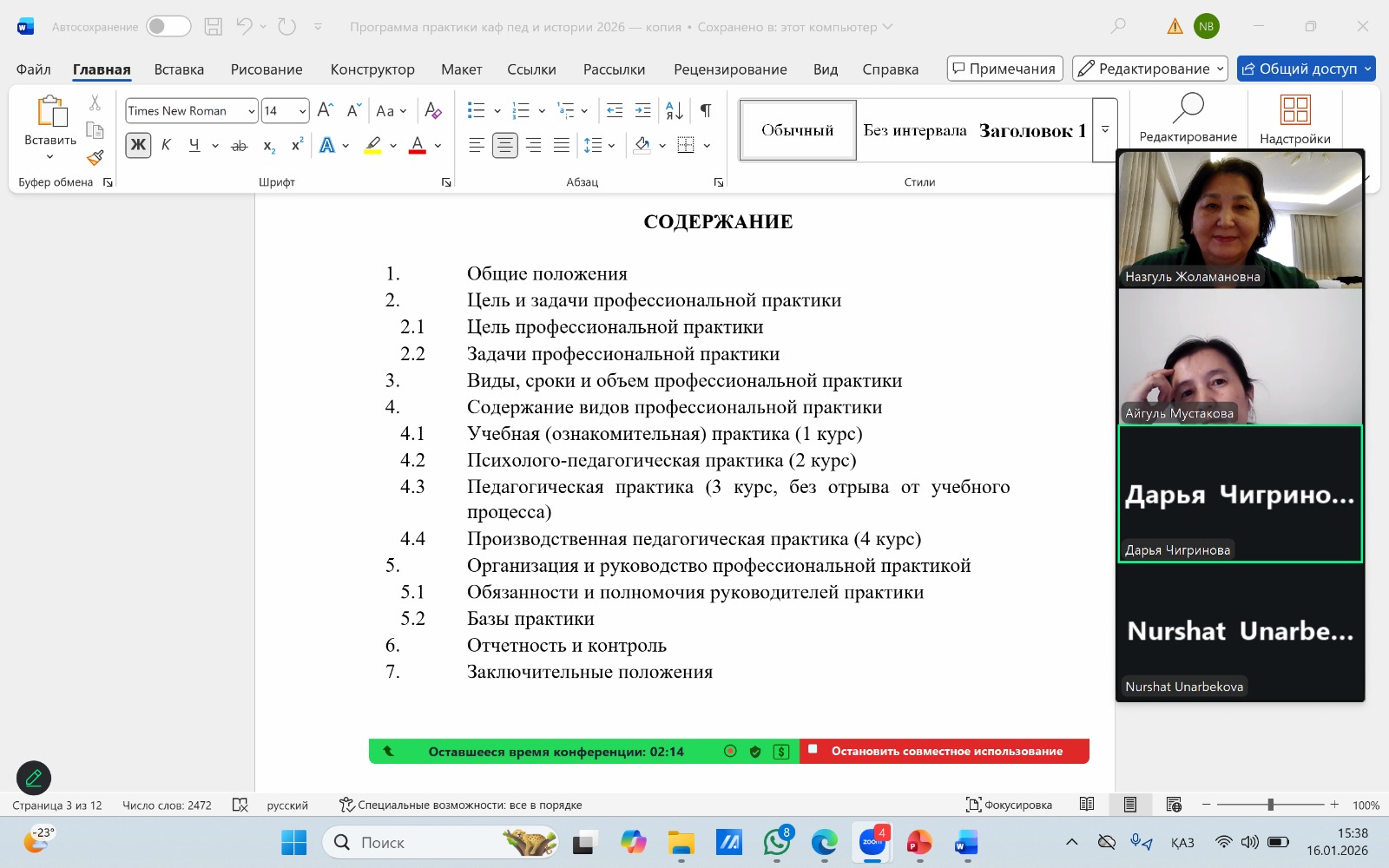
Task: Switch to the Рецензирование tab
Action: coord(729,69)
